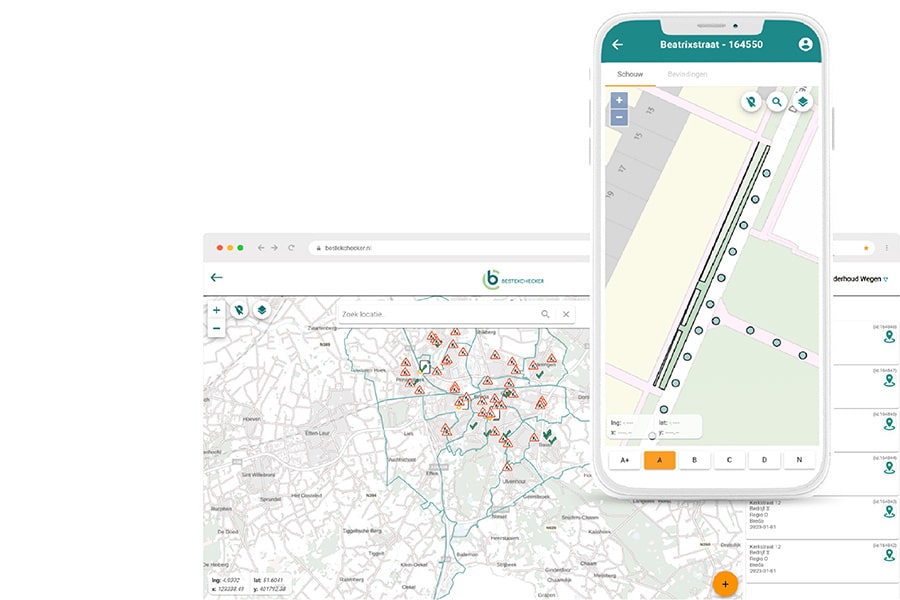
Task: Click the desktop app's back arrow
Action: [217, 278]
